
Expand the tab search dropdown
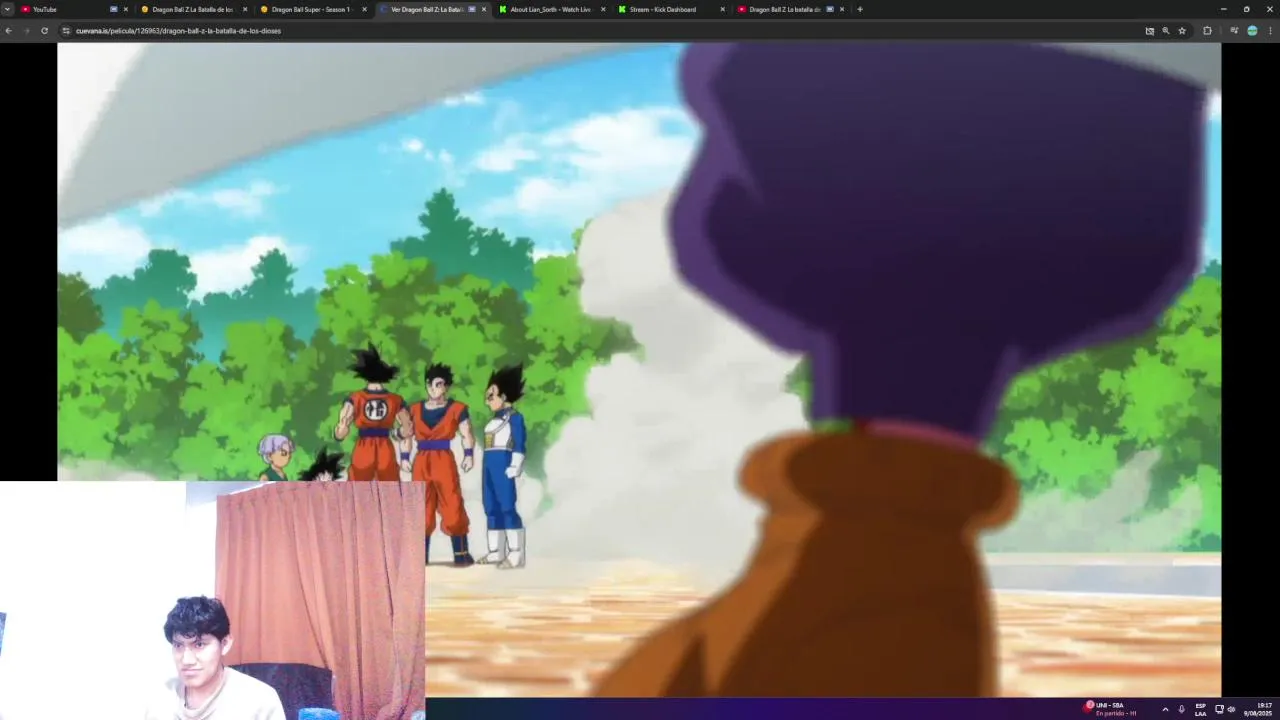(x=7, y=9)
